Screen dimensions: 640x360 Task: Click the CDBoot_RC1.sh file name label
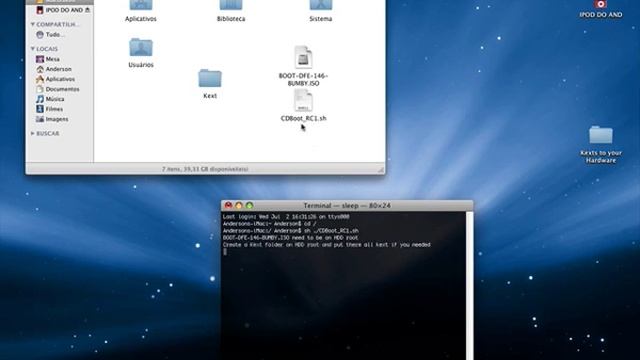[303, 118]
